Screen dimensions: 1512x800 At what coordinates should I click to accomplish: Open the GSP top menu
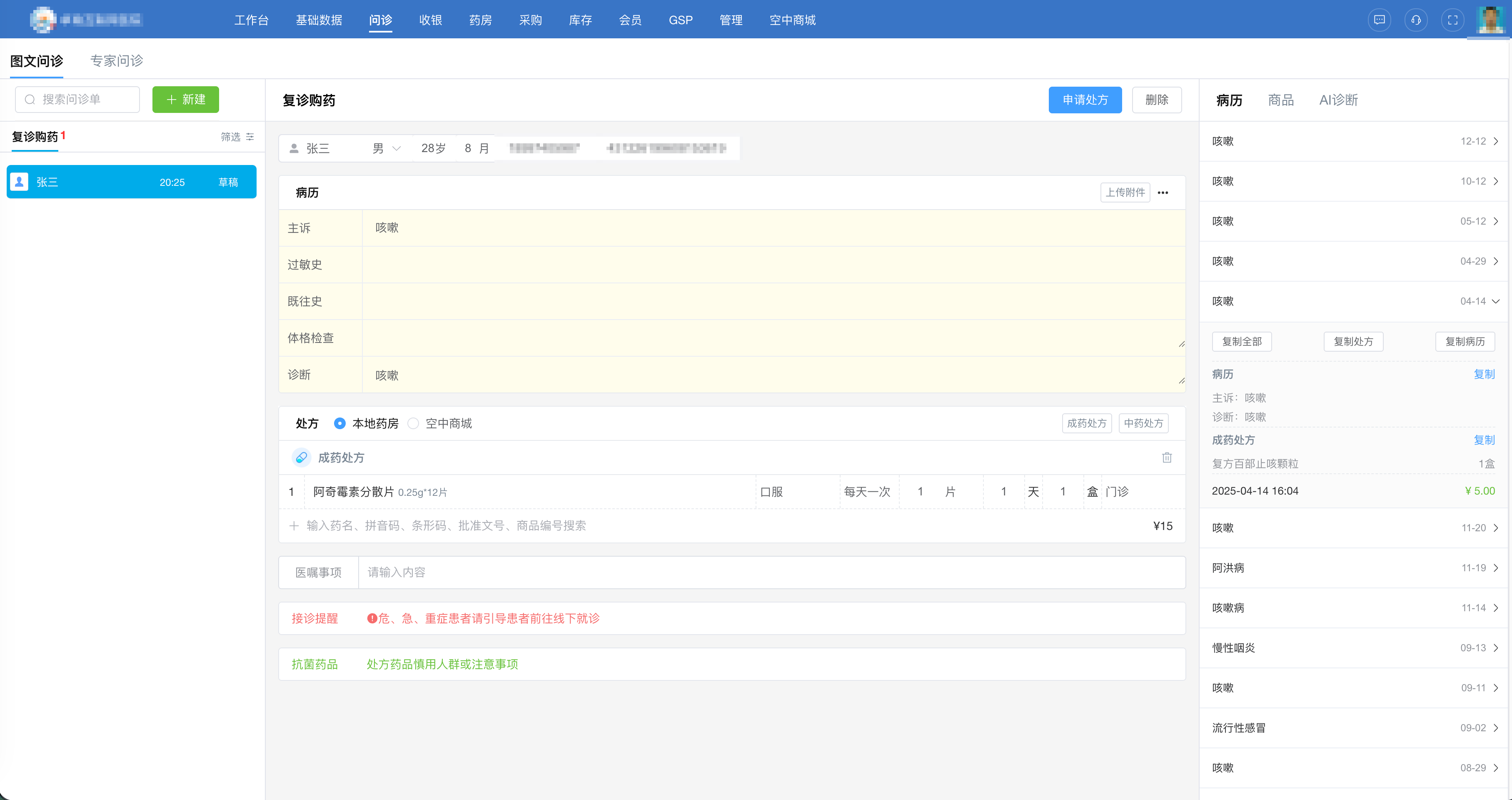tap(680, 20)
